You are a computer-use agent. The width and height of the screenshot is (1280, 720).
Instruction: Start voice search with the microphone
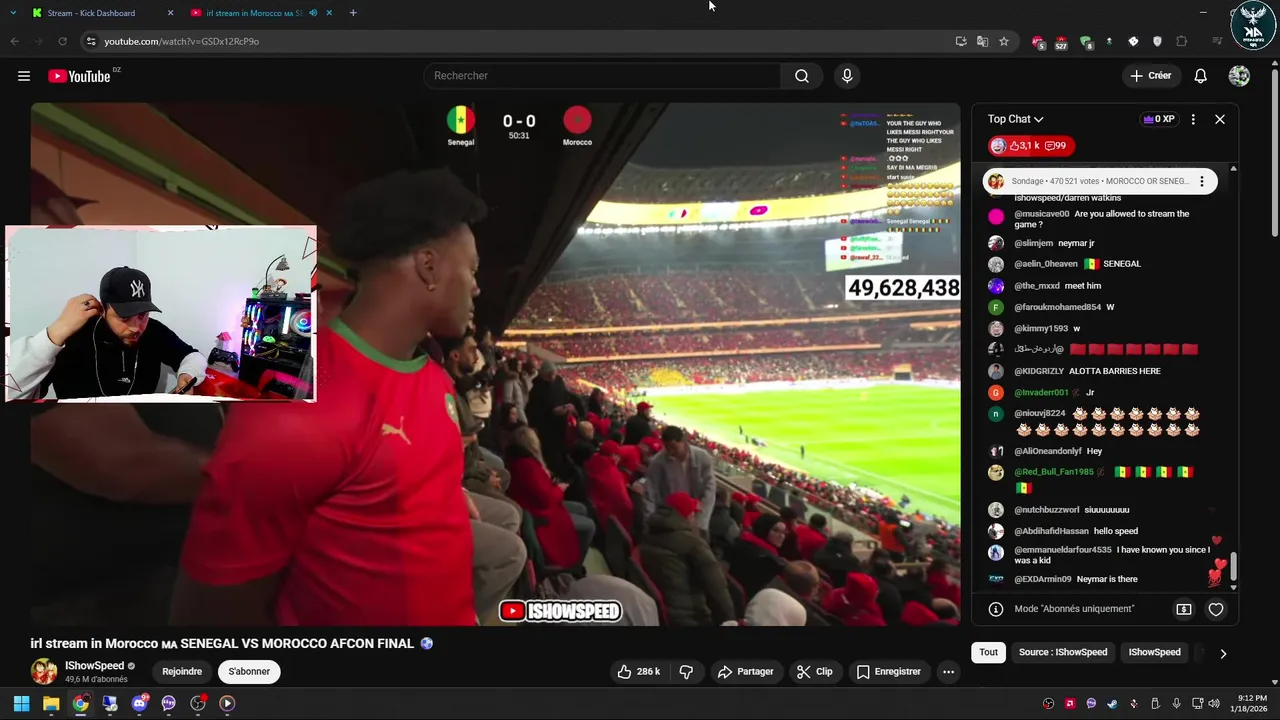point(847,76)
